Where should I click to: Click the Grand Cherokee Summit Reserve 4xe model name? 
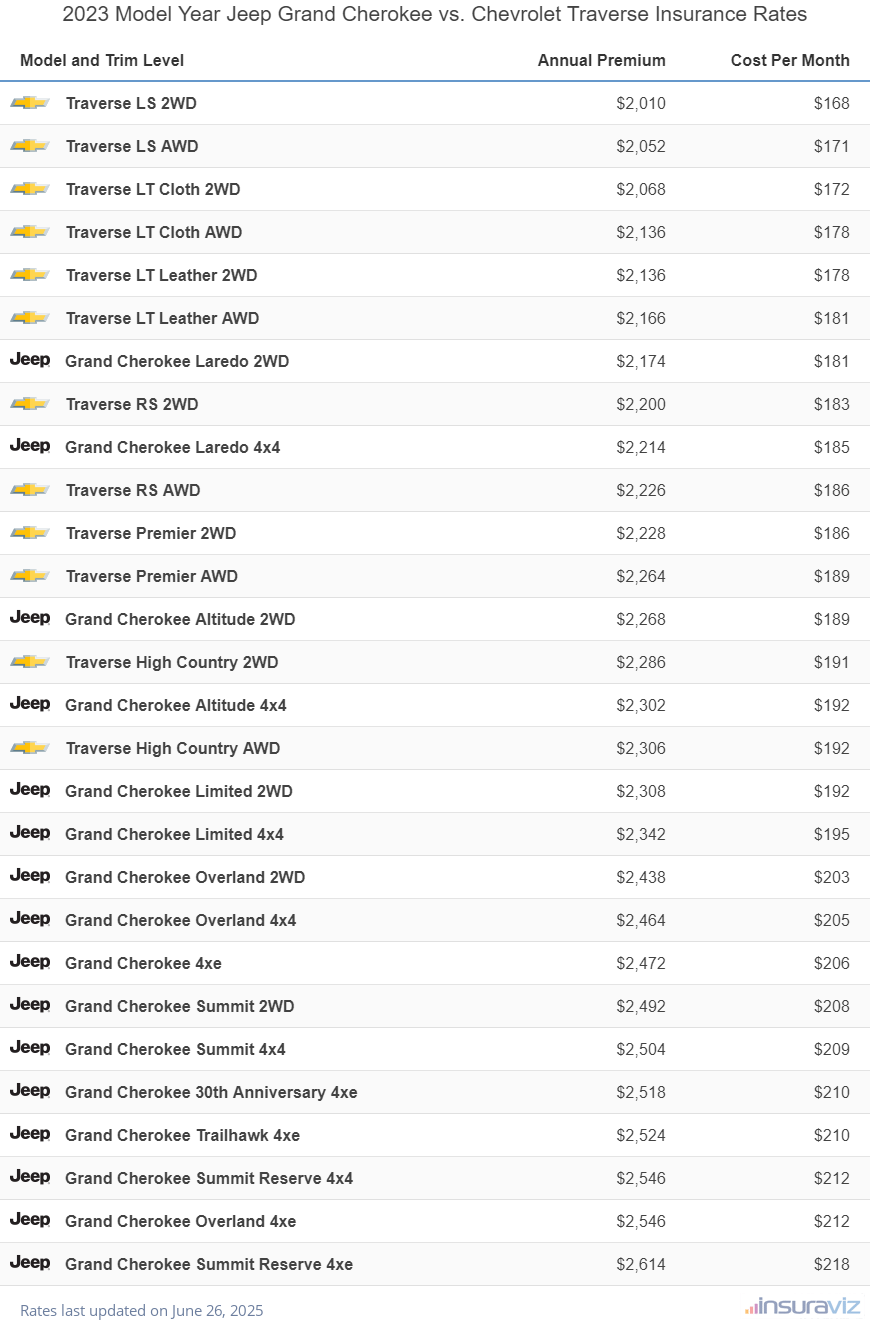point(209,1264)
